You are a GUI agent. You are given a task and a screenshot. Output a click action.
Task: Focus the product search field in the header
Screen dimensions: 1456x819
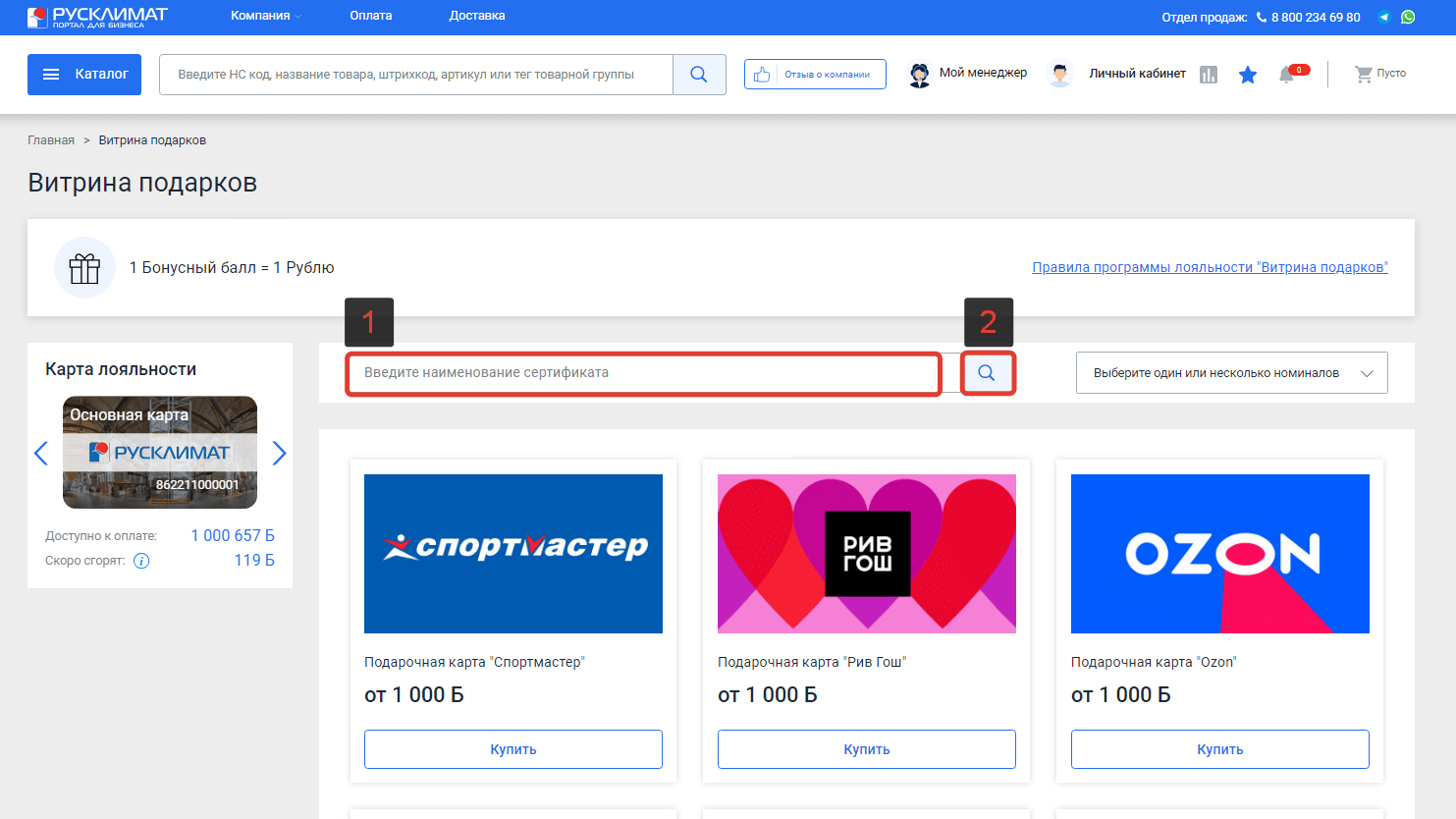(x=416, y=75)
